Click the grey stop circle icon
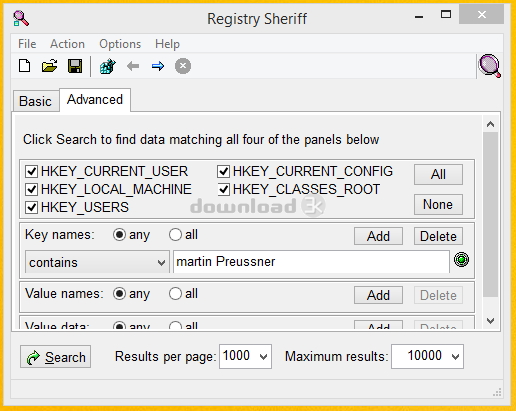 [183, 66]
